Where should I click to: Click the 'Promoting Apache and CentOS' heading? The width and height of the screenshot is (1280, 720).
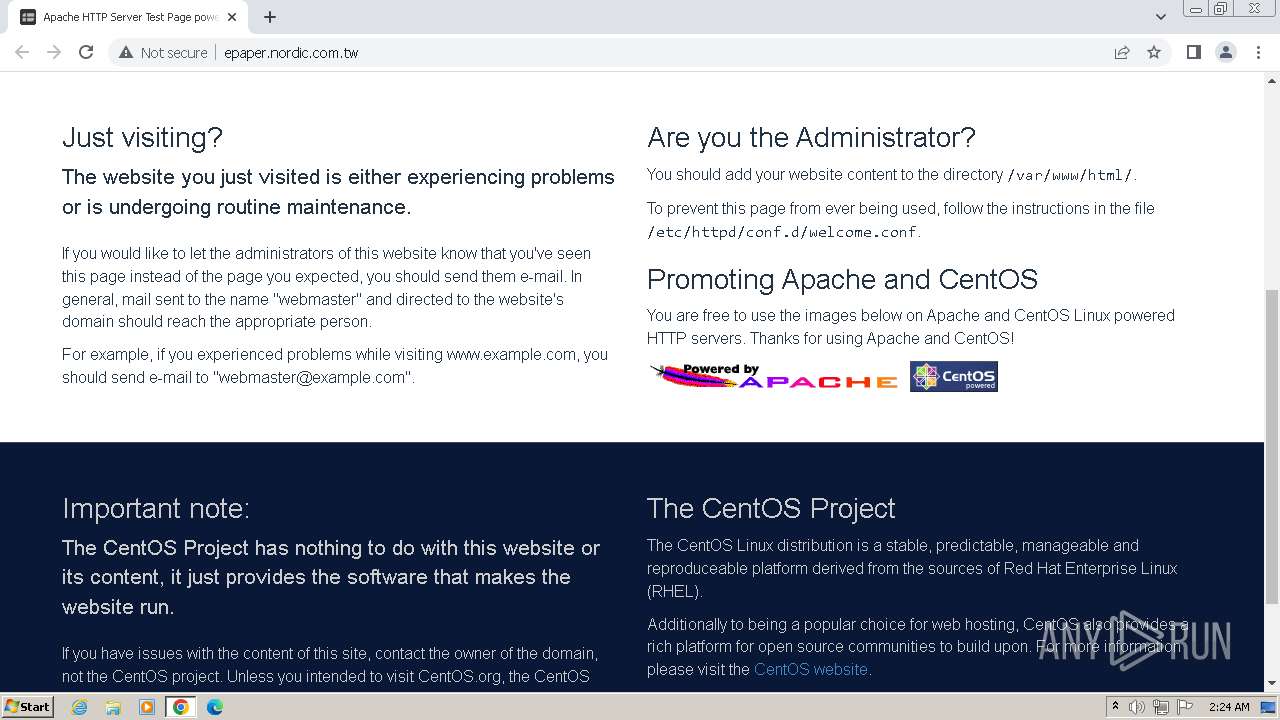click(843, 279)
